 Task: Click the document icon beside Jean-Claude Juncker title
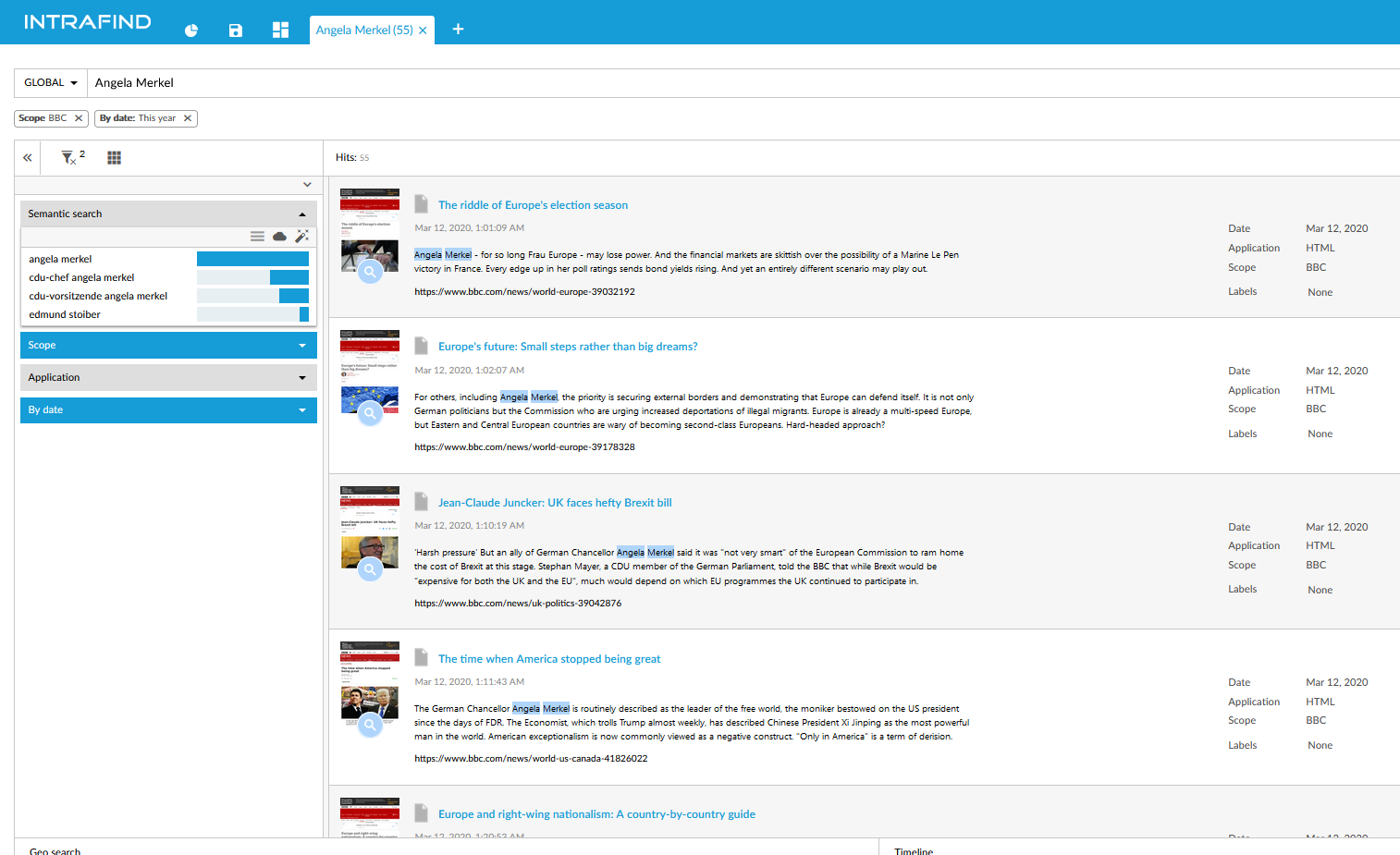point(422,502)
